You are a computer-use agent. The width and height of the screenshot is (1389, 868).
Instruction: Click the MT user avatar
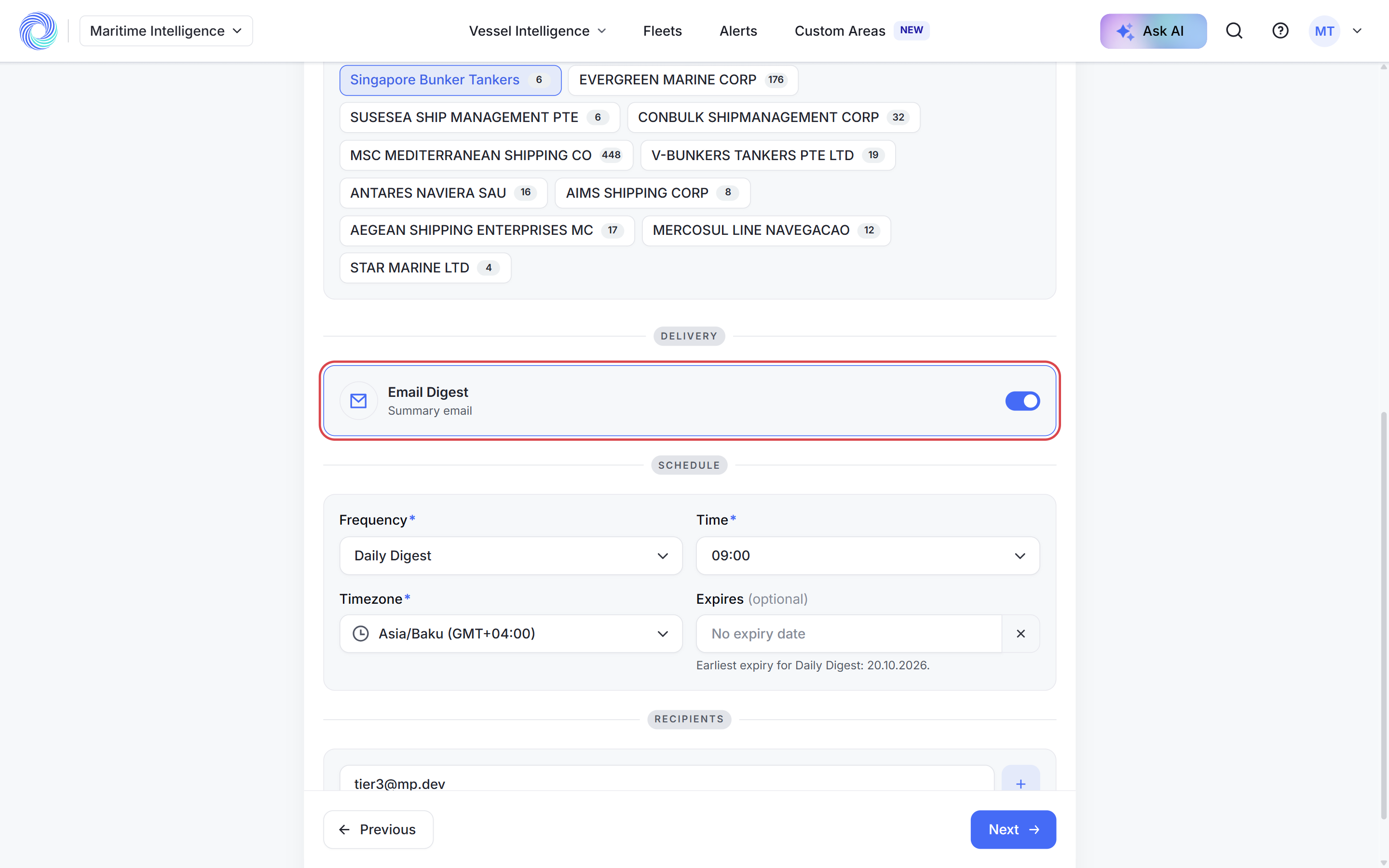[x=1324, y=31]
